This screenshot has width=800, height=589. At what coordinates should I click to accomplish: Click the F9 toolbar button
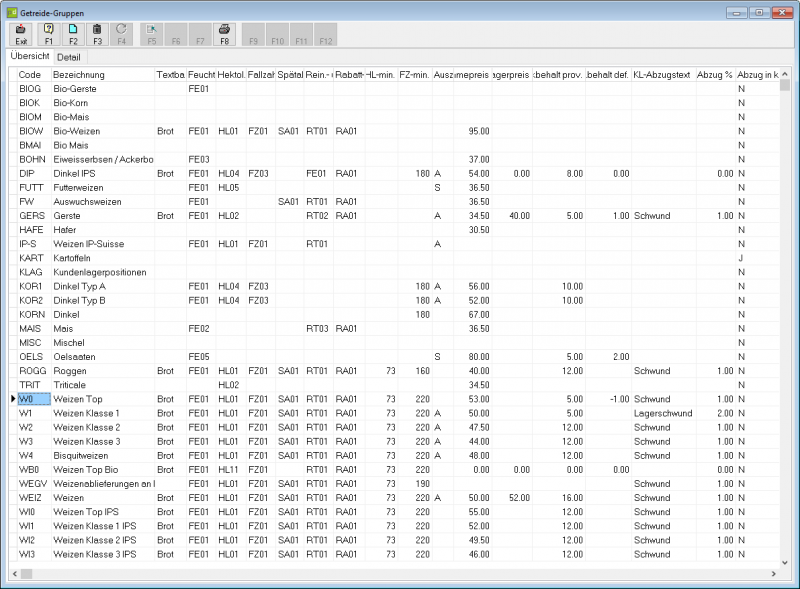tap(254, 35)
